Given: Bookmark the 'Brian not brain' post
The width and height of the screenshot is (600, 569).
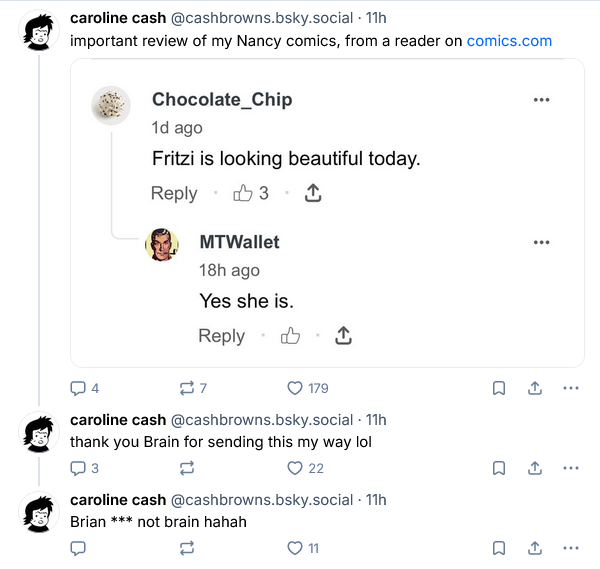Looking at the screenshot, I should 499,548.
